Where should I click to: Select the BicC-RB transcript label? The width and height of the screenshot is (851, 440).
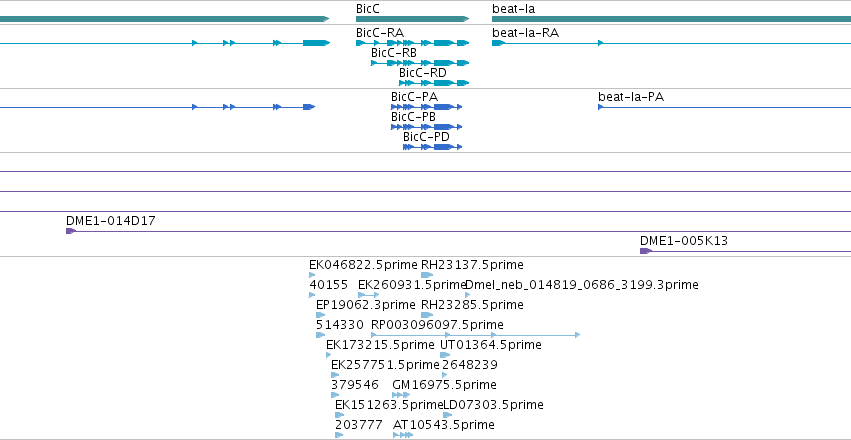(x=394, y=53)
